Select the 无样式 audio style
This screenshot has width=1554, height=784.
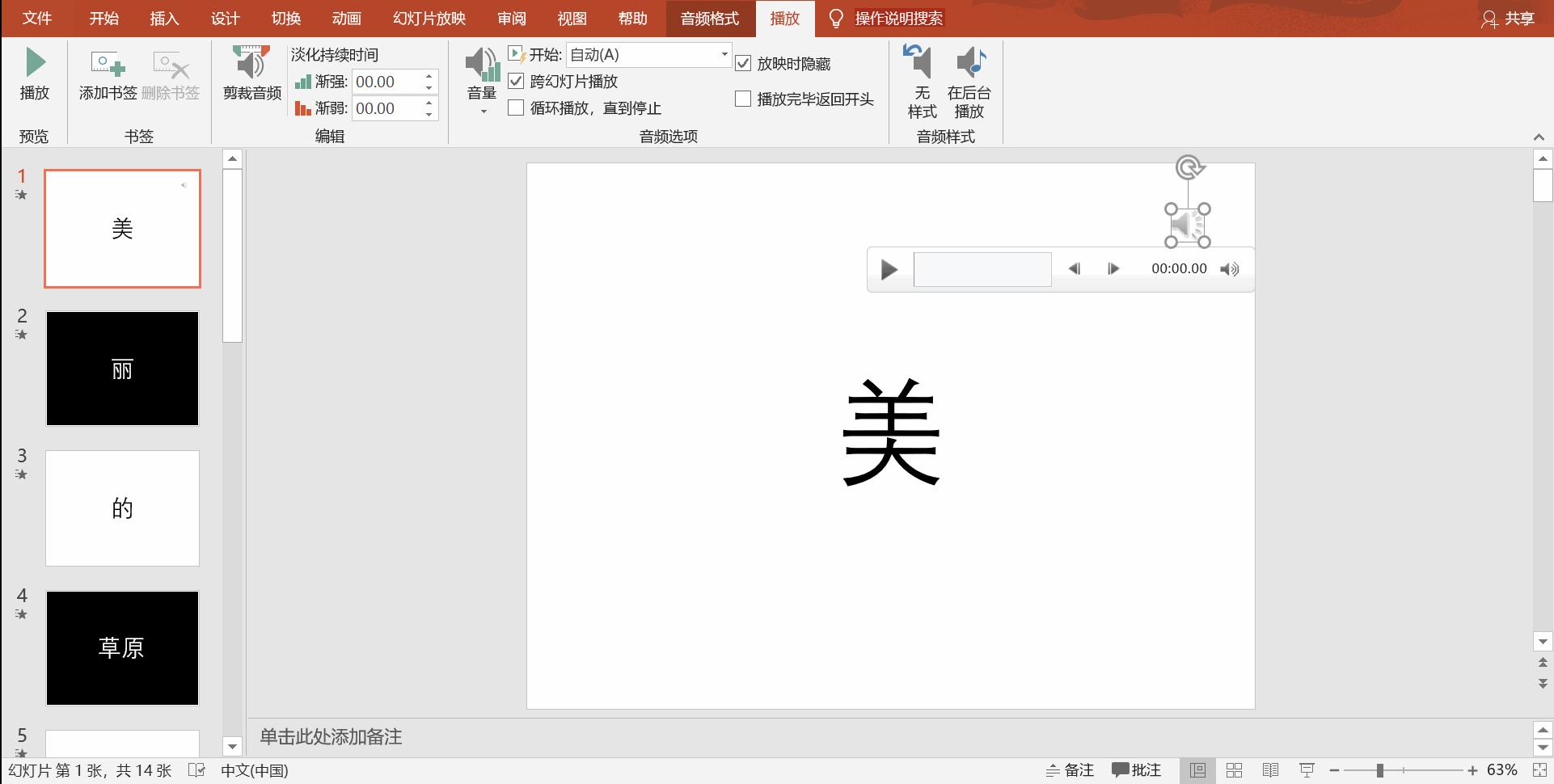(x=919, y=81)
